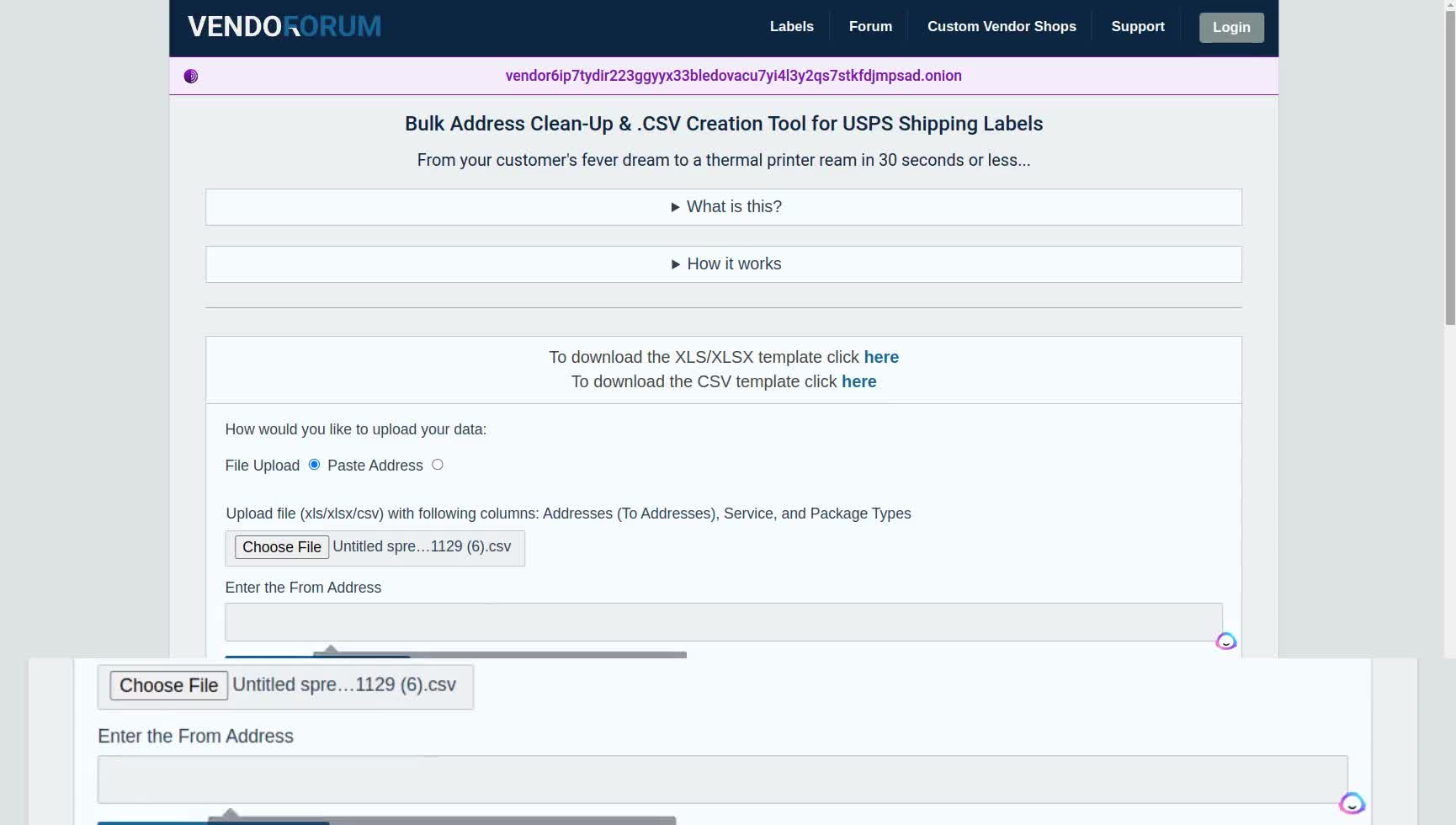
Task: Click the vendor .onion address link
Action: (x=733, y=76)
